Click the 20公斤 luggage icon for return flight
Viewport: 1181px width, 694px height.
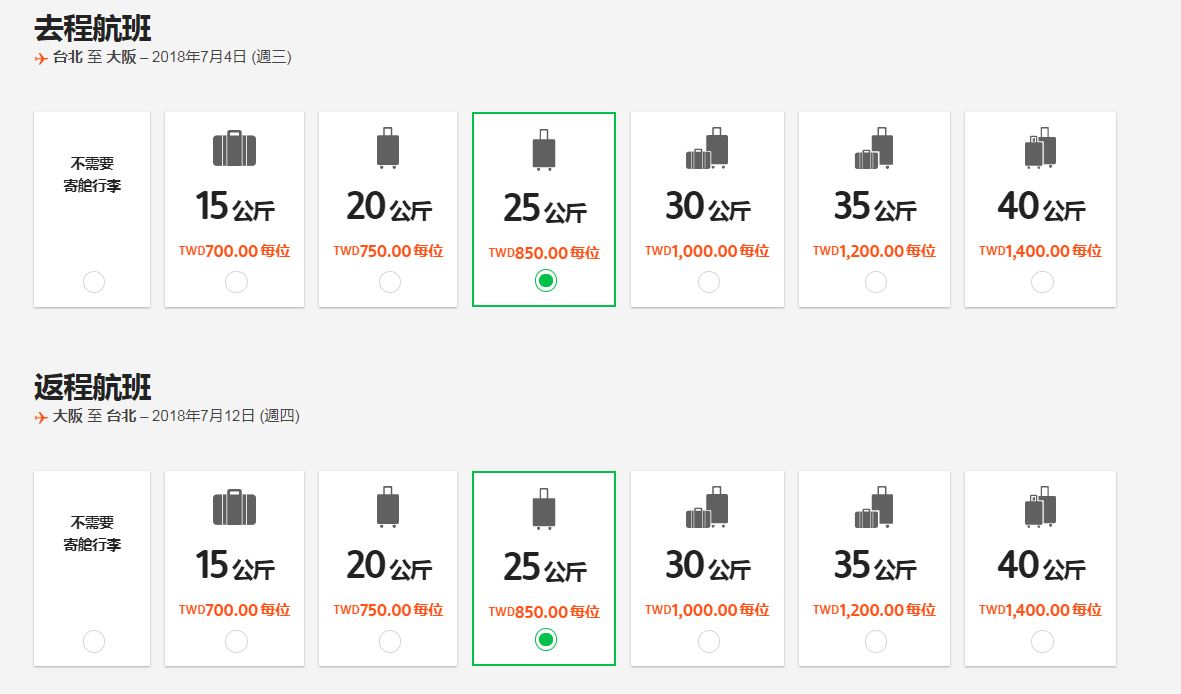(388, 507)
